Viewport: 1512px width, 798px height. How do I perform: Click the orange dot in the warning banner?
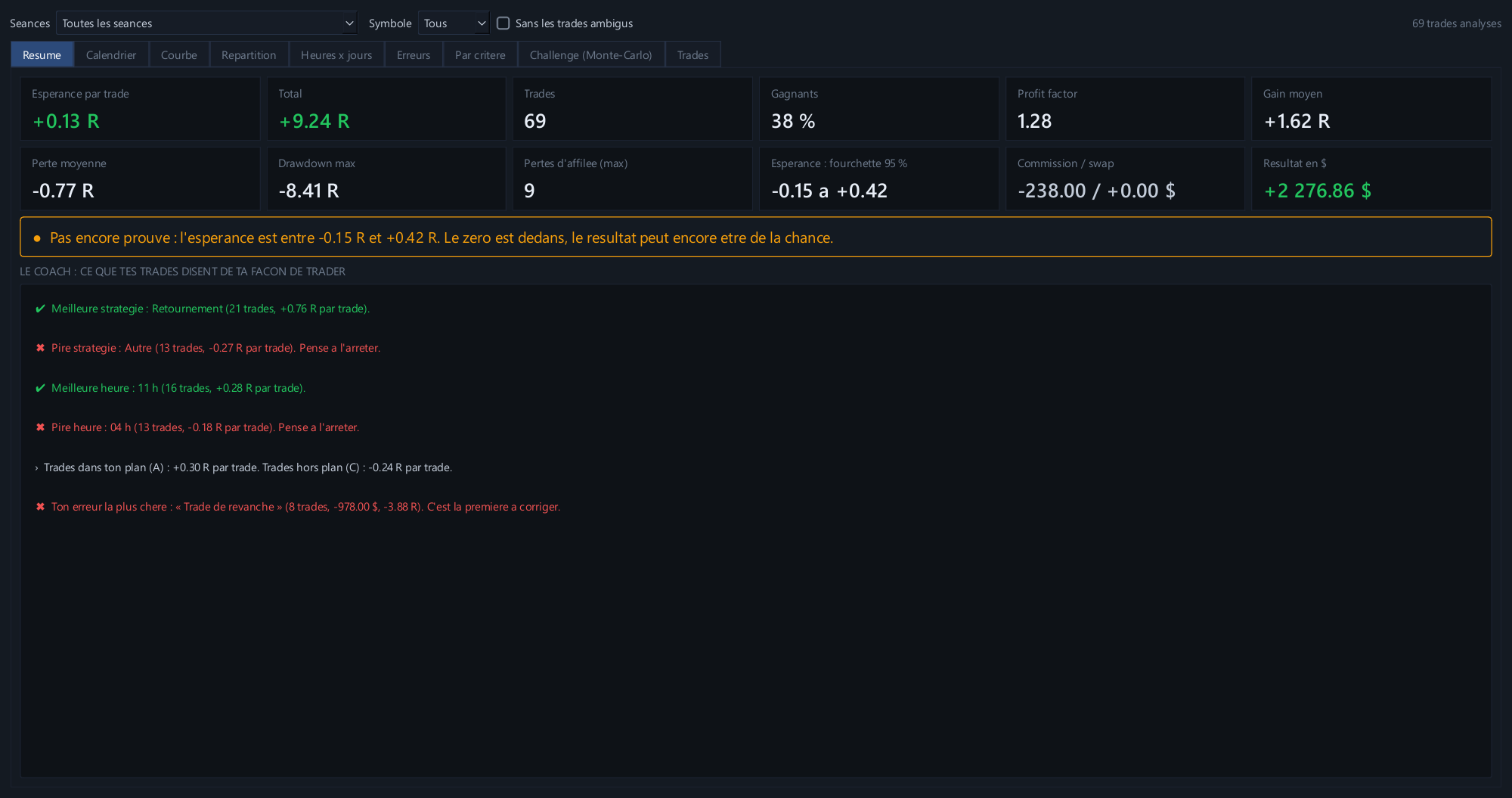click(x=37, y=238)
